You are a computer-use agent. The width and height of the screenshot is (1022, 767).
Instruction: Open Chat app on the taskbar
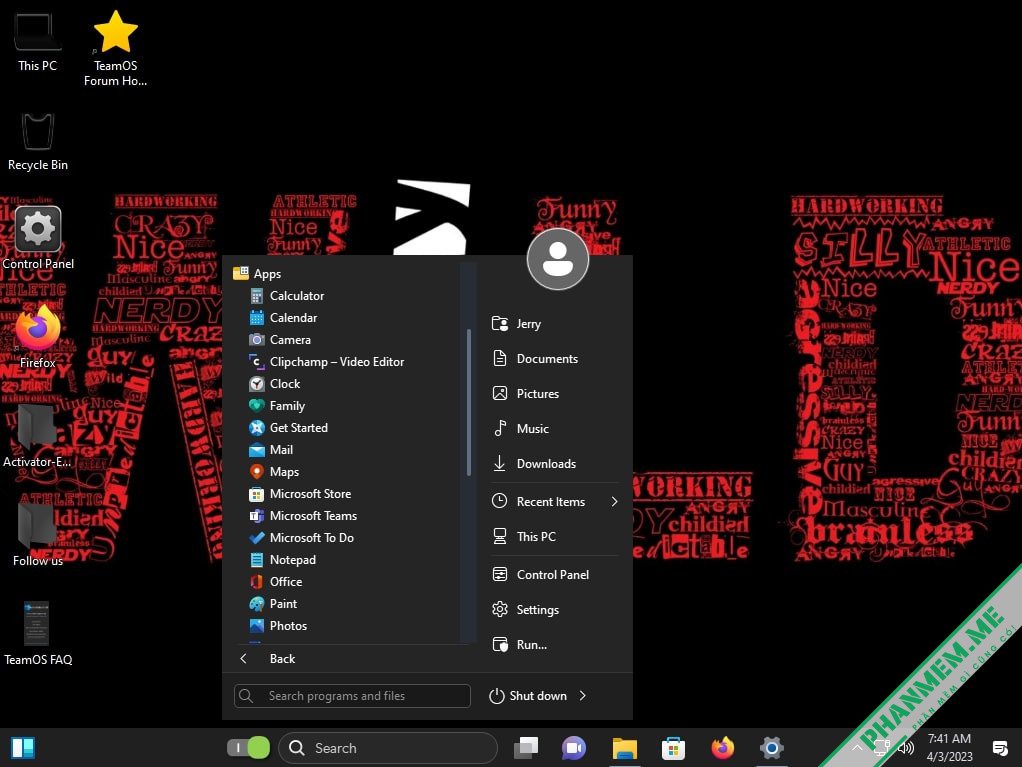(x=574, y=747)
